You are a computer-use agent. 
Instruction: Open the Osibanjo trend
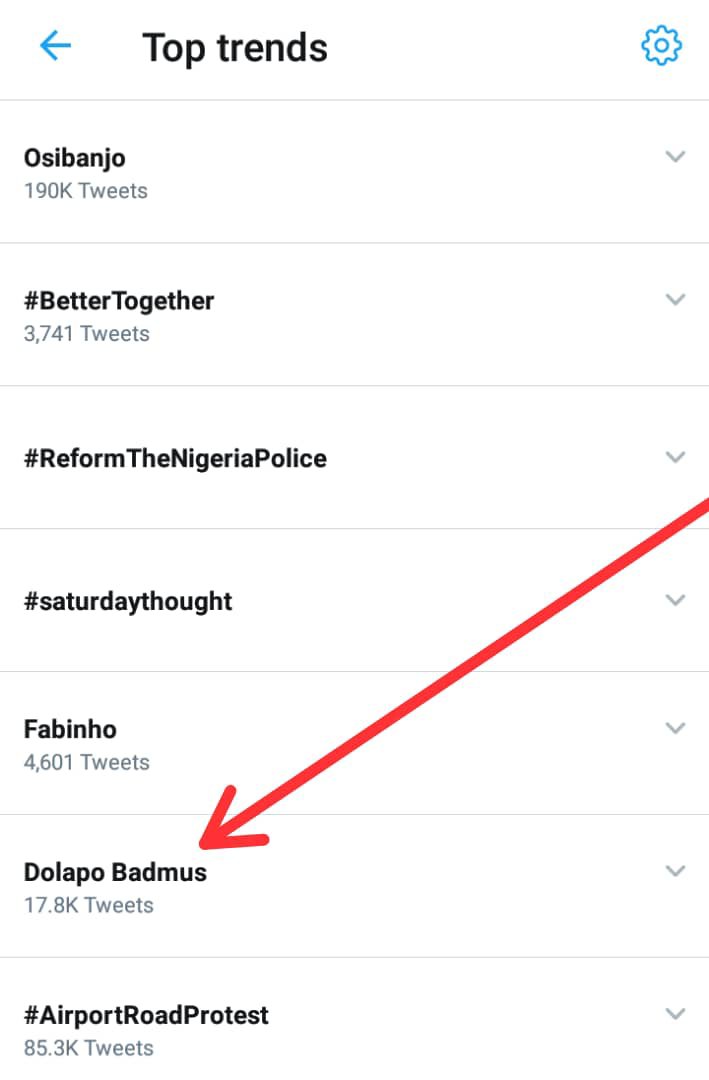click(75, 158)
